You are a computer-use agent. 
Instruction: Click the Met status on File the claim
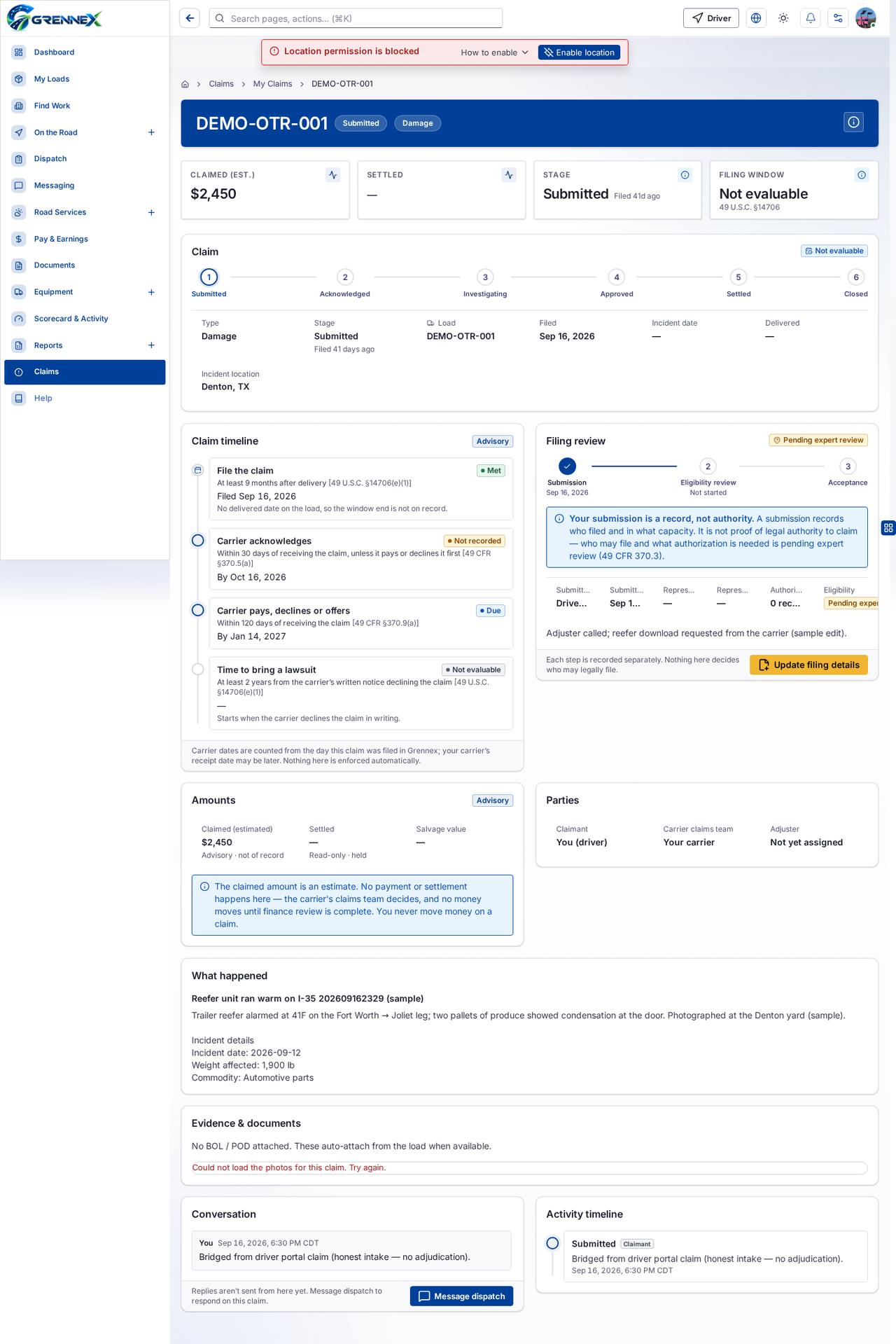[491, 471]
